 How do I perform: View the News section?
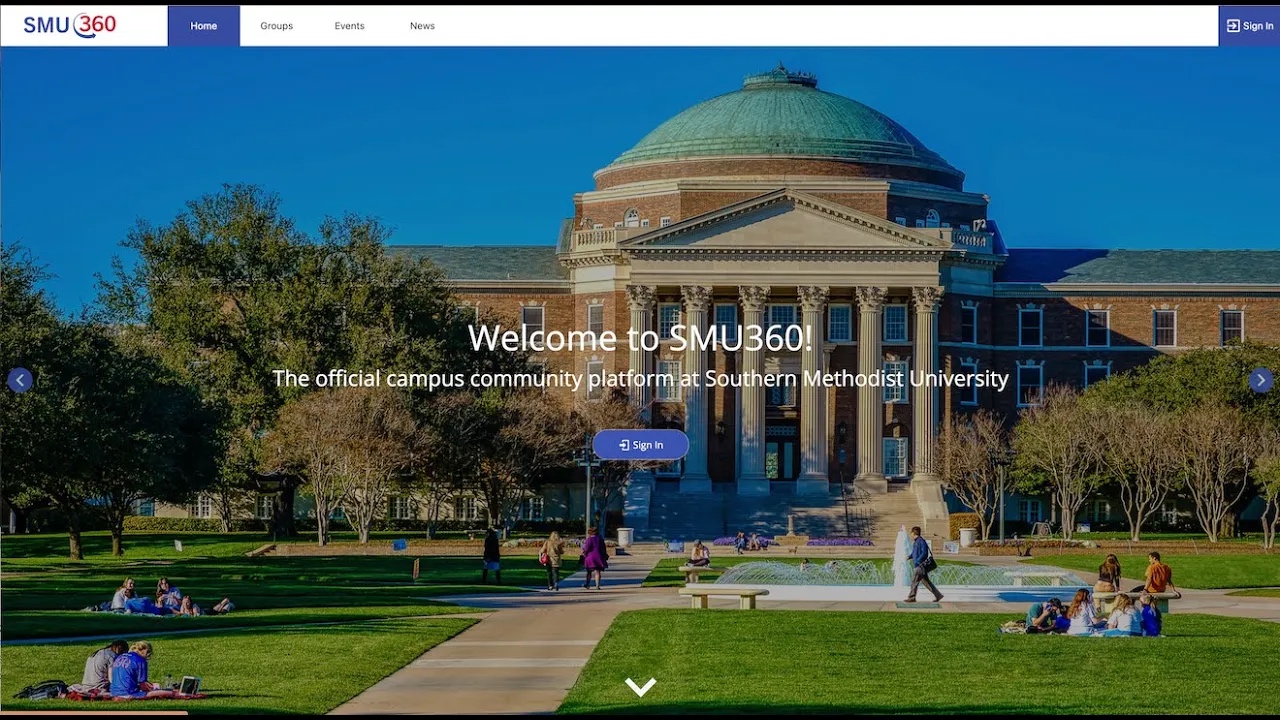(422, 25)
